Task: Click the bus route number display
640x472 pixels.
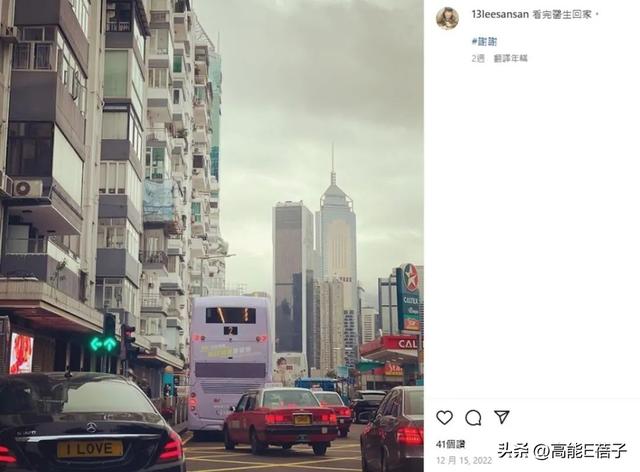Action: 230,330
